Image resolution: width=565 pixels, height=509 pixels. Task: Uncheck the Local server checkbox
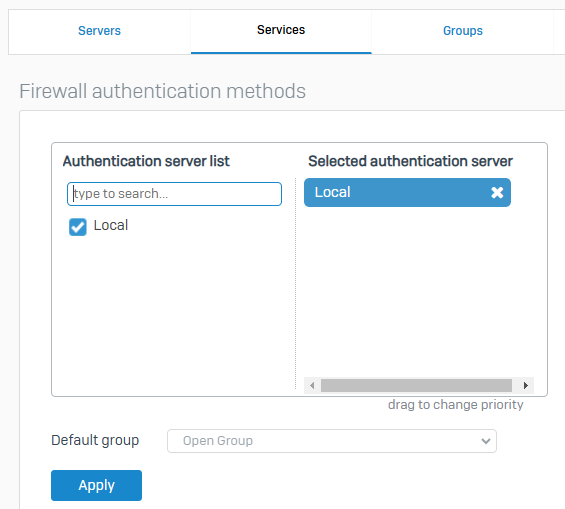click(78, 227)
